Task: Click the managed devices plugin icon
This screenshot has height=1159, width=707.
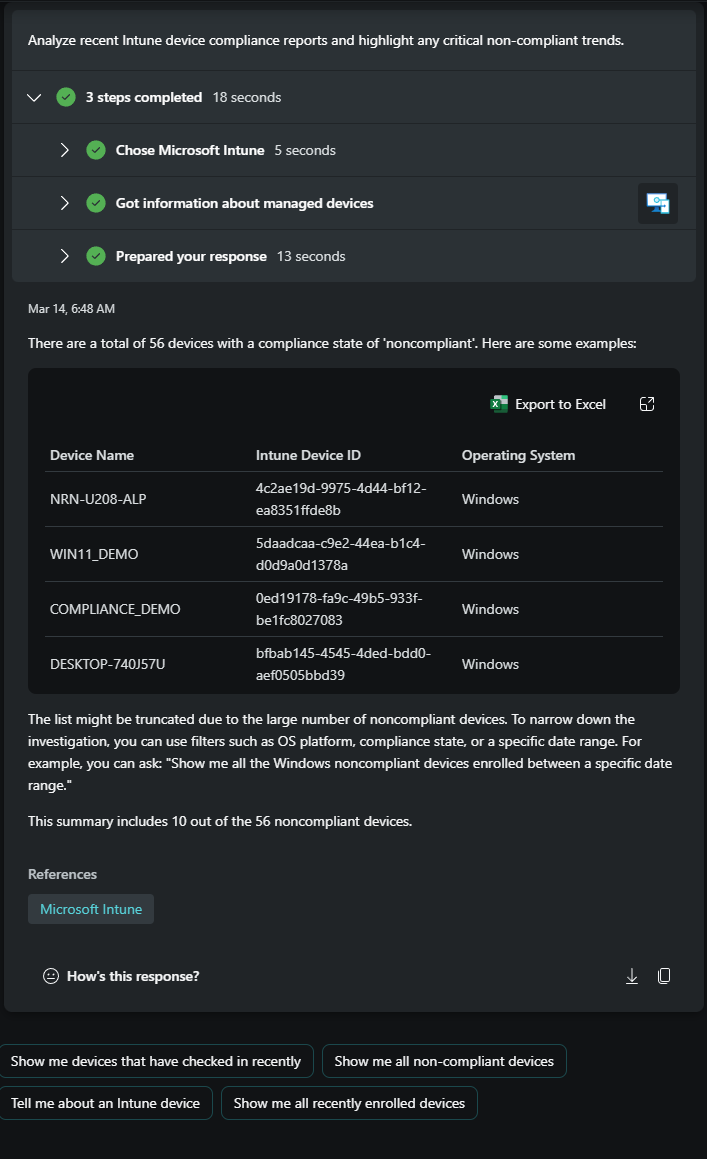Action: pyautogui.click(x=657, y=203)
